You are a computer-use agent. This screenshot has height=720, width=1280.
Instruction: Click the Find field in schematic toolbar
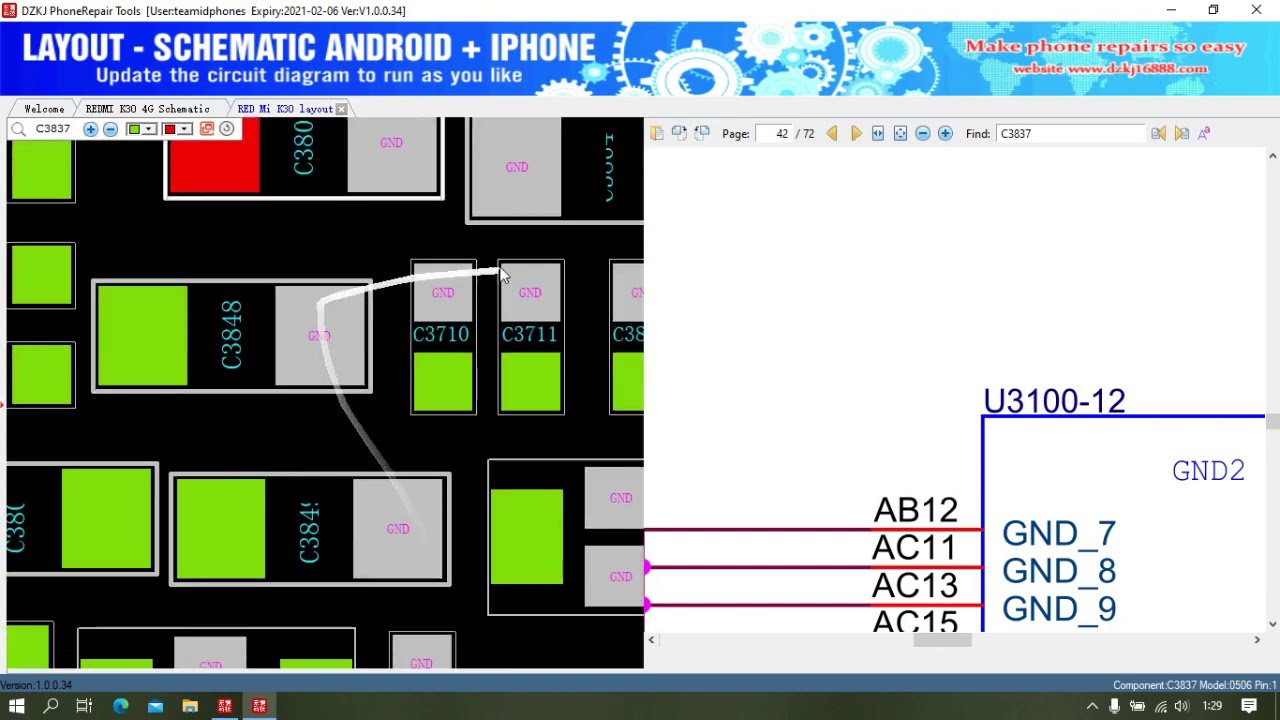pos(1070,133)
